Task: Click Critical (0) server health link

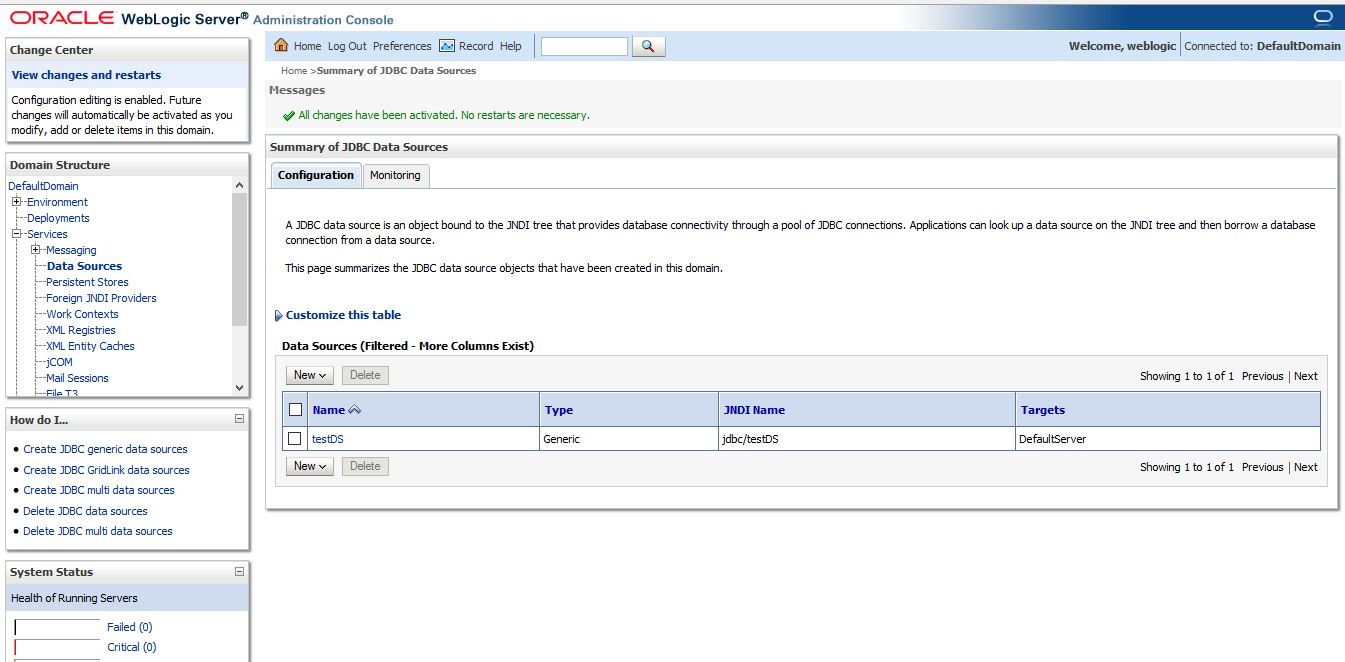Action: (x=132, y=647)
